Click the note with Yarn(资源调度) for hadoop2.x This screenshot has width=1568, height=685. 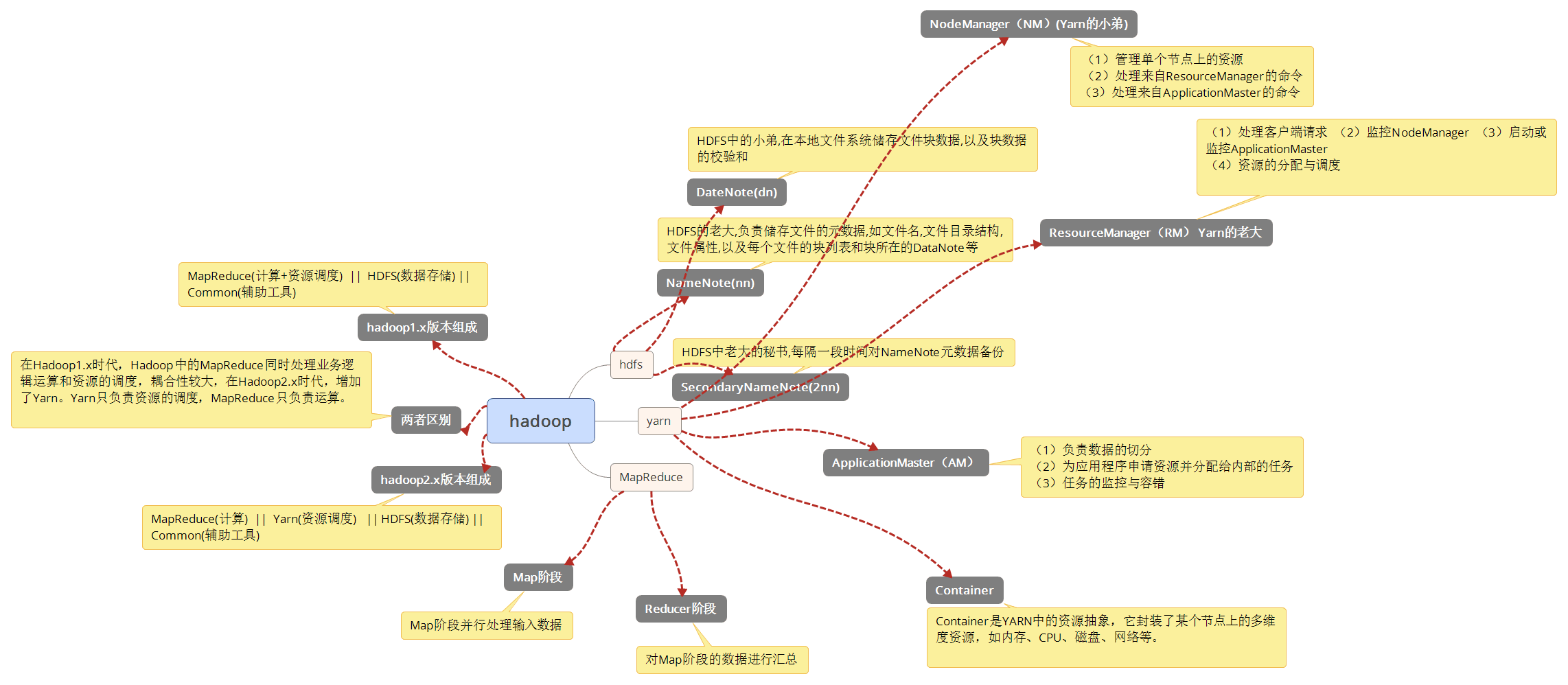[321, 527]
